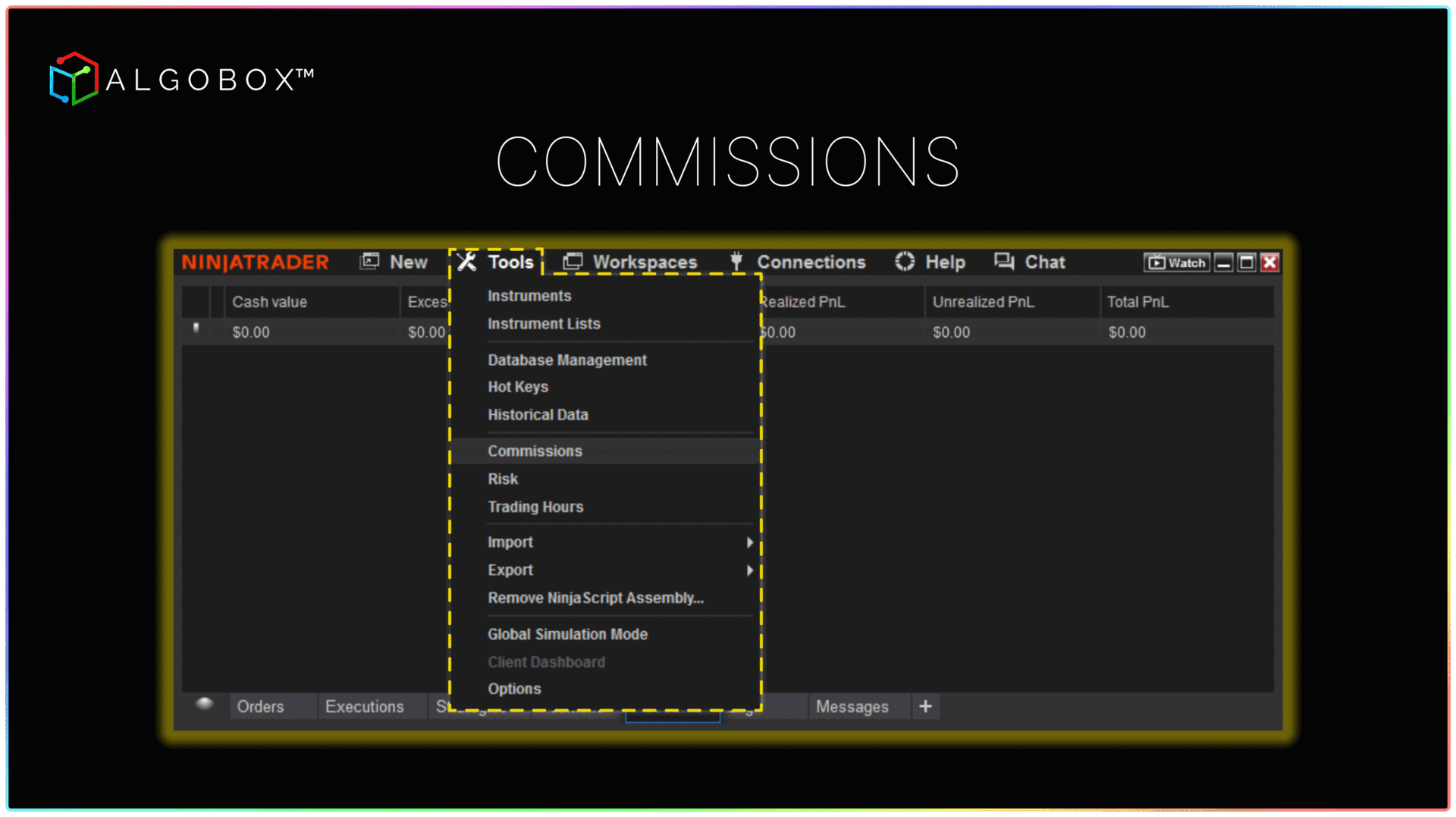Expand the Export submenu arrow
1456x817 pixels.
[749, 570]
